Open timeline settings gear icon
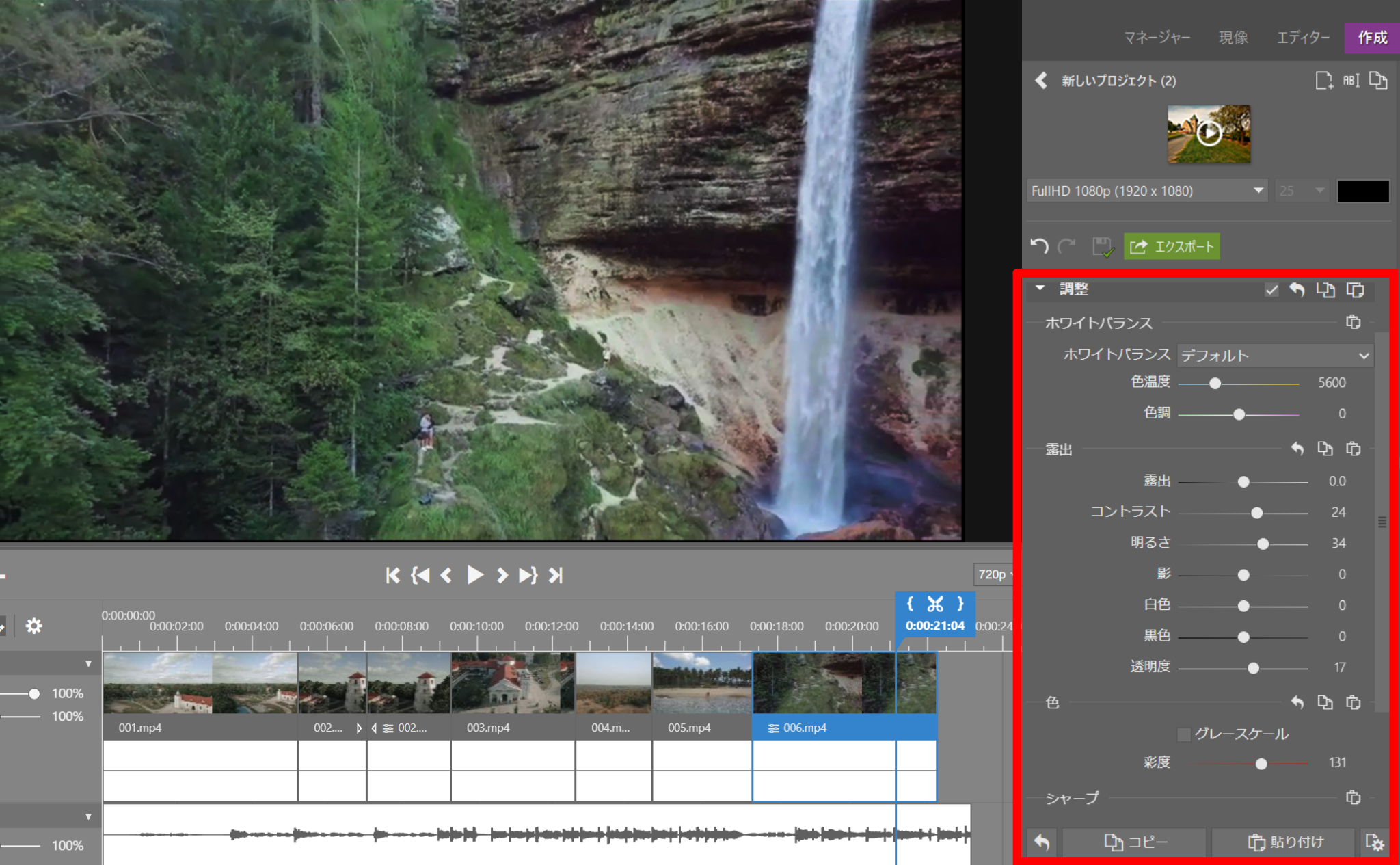The height and width of the screenshot is (865, 1400). (x=33, y=626)
